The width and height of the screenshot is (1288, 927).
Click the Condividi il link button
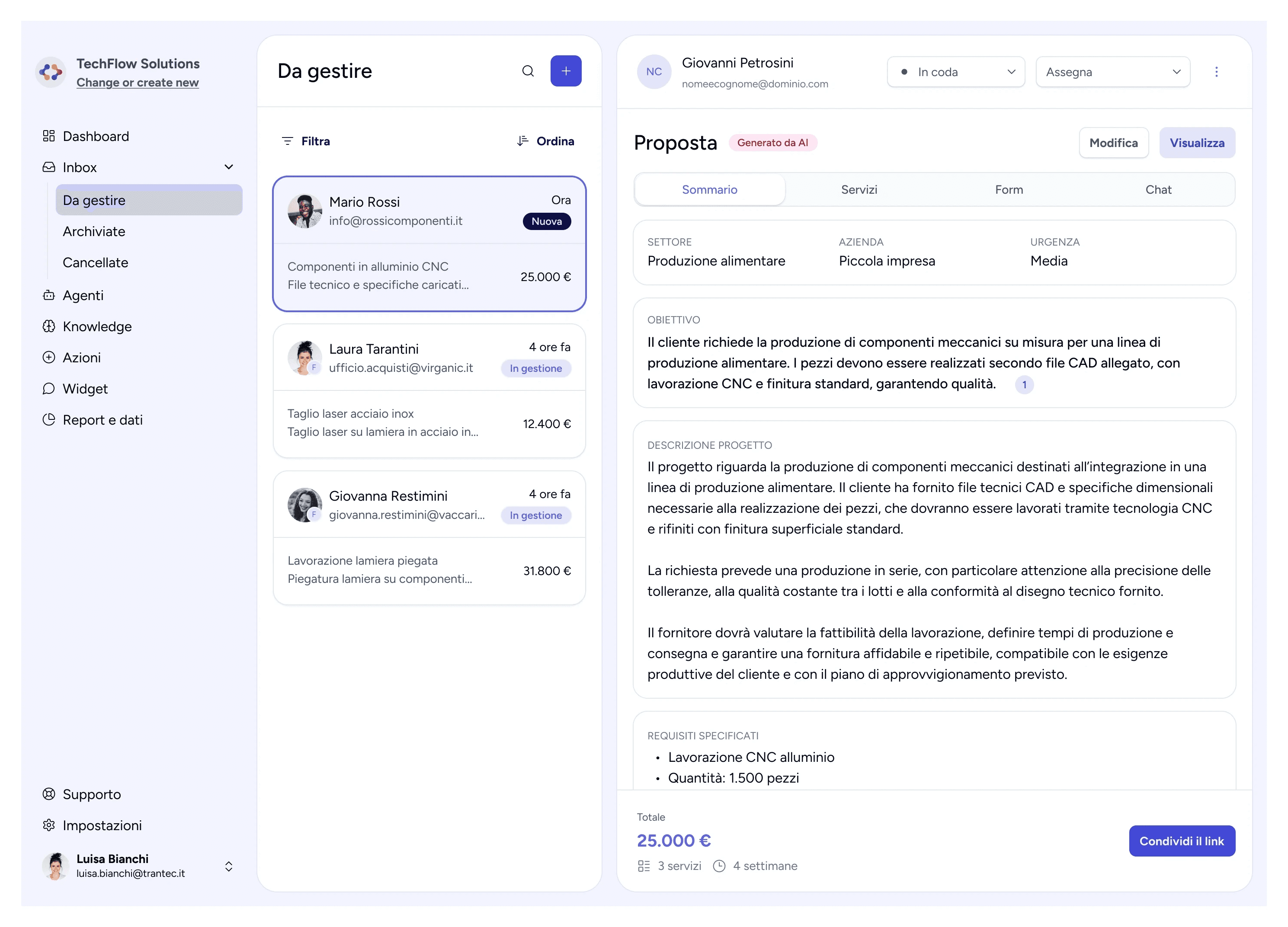coord(1181,841)
